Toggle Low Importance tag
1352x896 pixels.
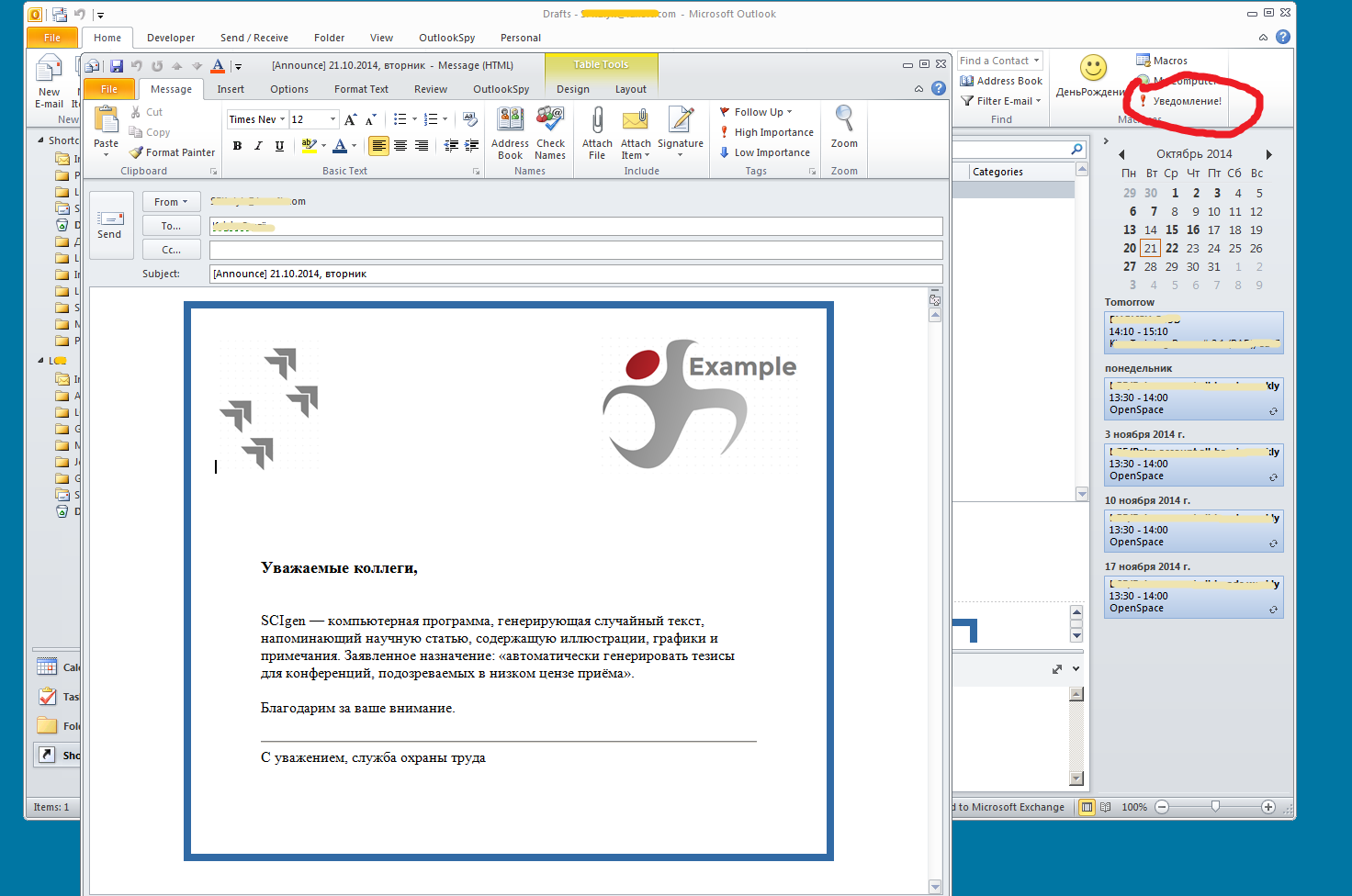click(764, 152)
